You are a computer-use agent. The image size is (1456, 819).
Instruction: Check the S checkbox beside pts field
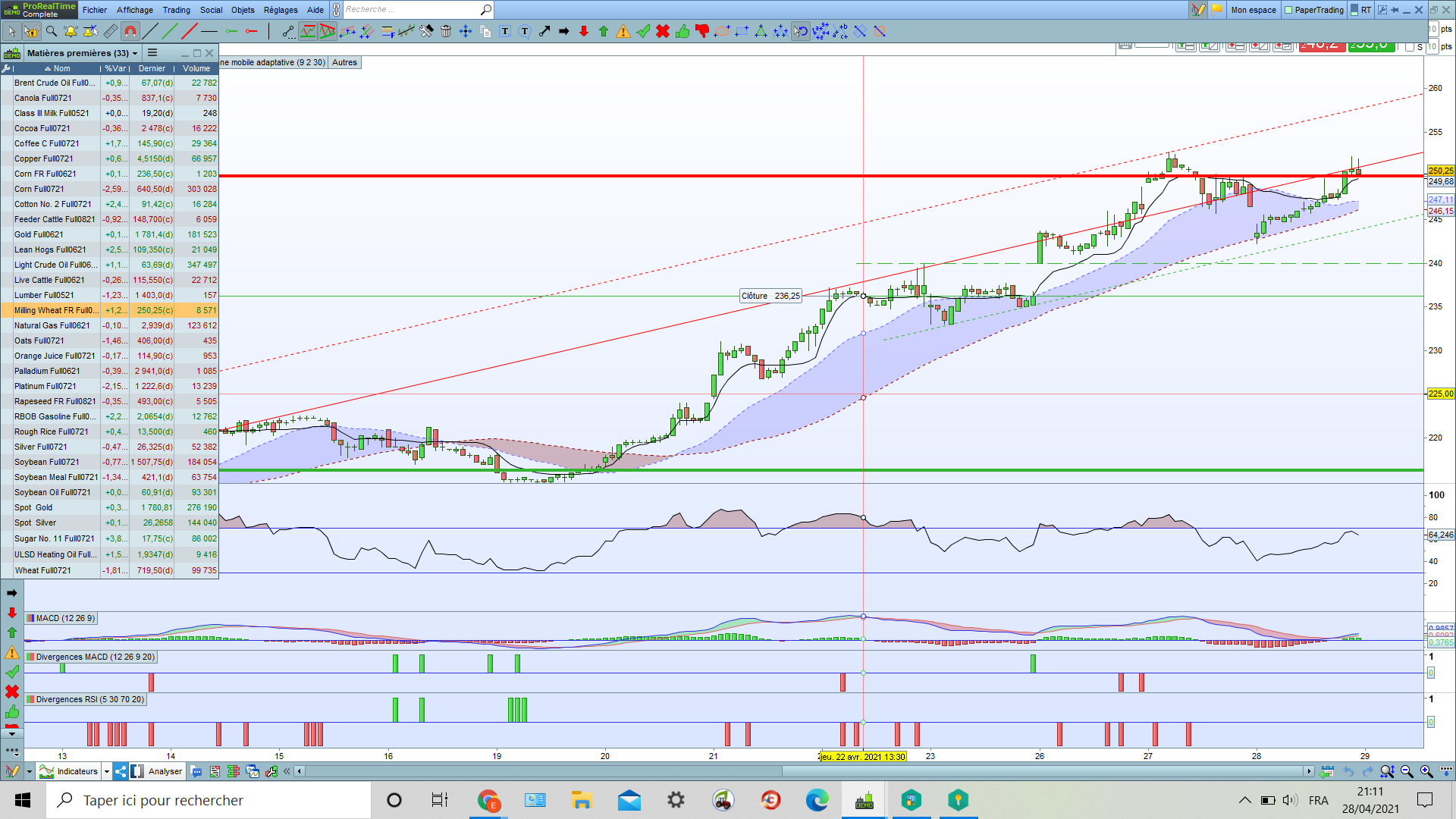click(1410, 47)
